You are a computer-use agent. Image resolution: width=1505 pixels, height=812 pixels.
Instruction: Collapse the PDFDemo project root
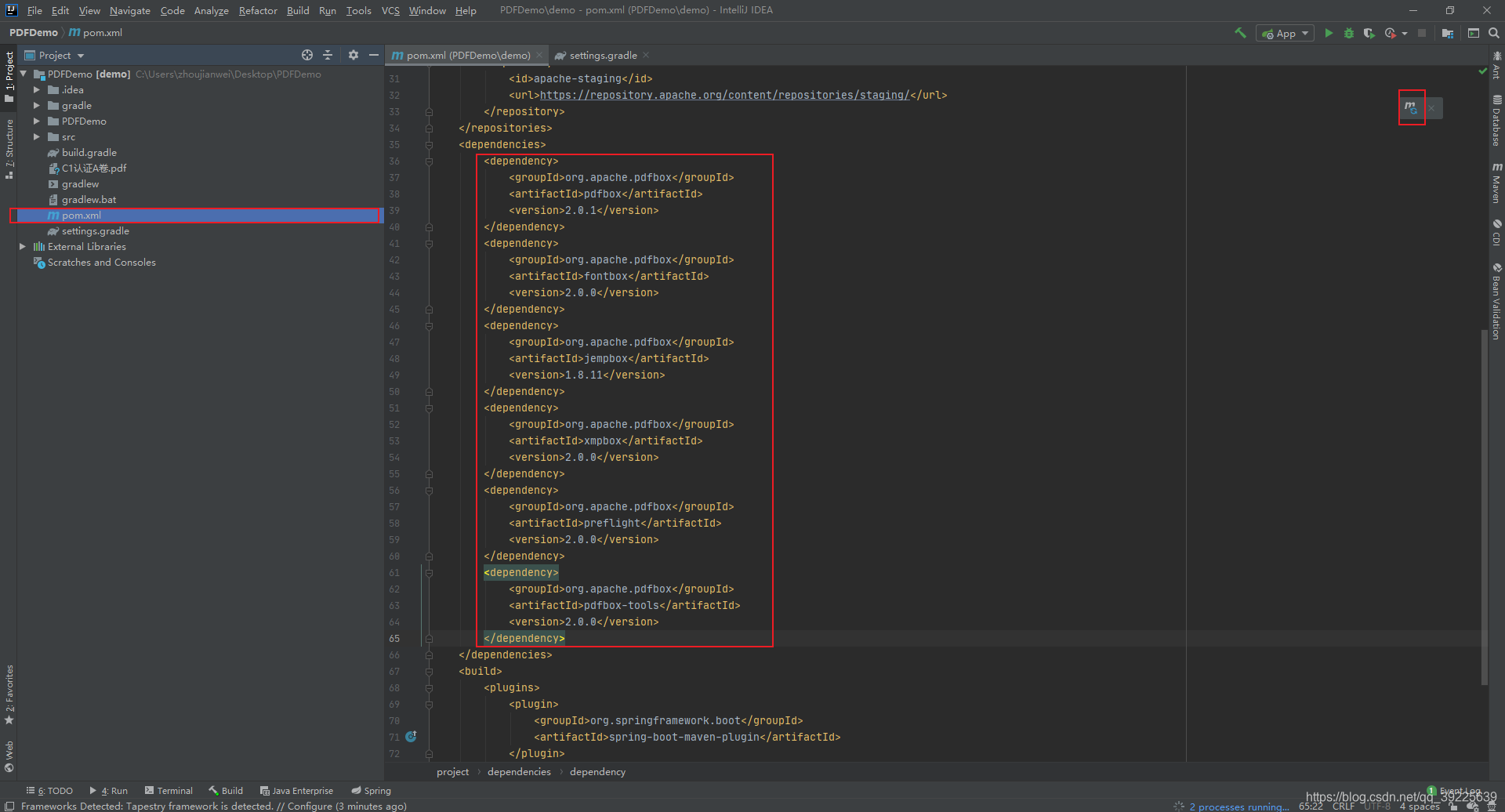point(23,74)
